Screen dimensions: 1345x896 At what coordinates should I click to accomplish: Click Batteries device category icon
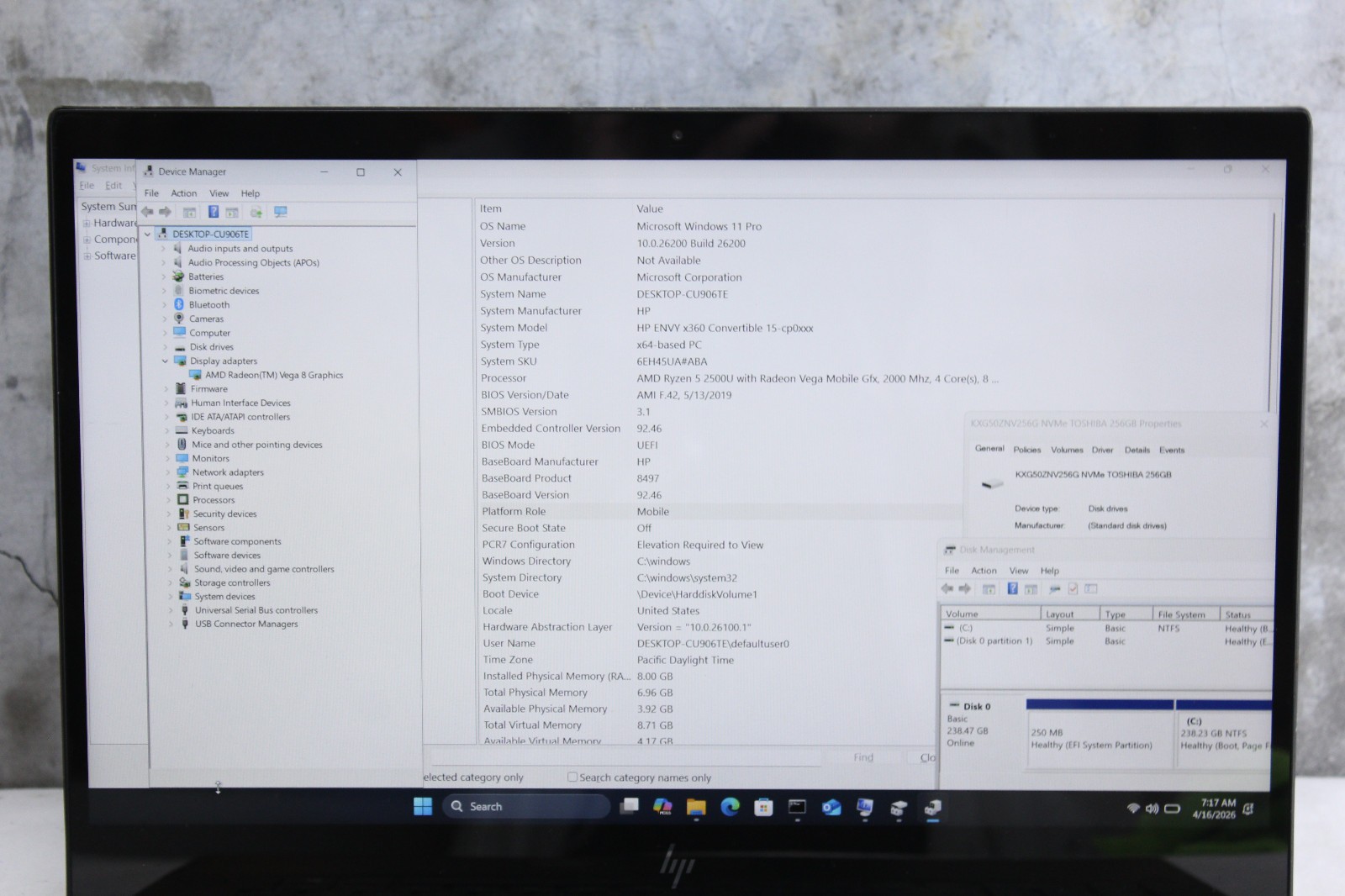coord(178,277)
